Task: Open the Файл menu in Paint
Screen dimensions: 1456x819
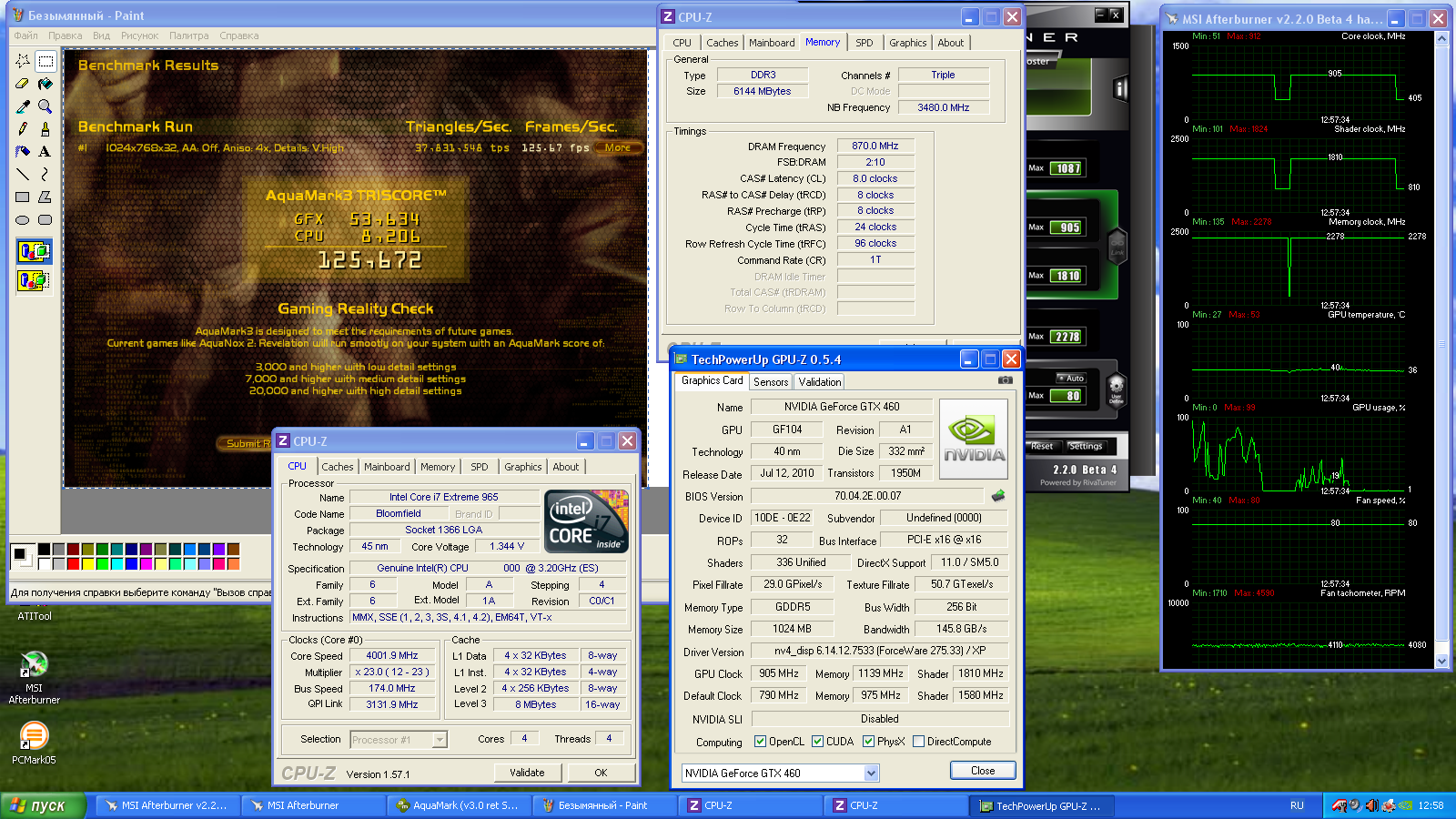Action: pos(25,35)
